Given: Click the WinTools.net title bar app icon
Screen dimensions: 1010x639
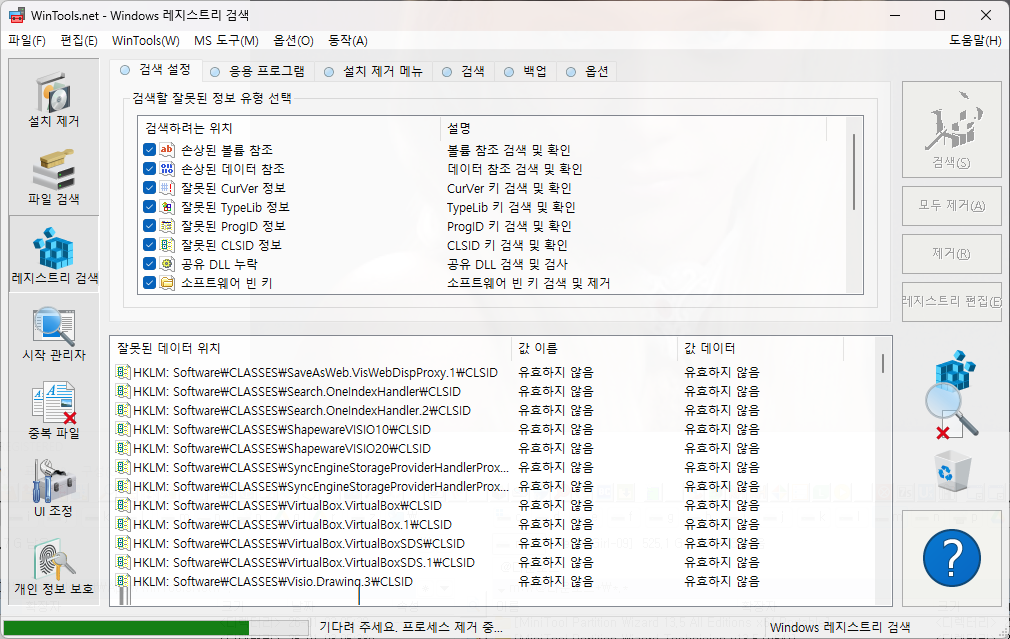Looking at the screenshot, I should pyautogui.click(x=17, y=15).
